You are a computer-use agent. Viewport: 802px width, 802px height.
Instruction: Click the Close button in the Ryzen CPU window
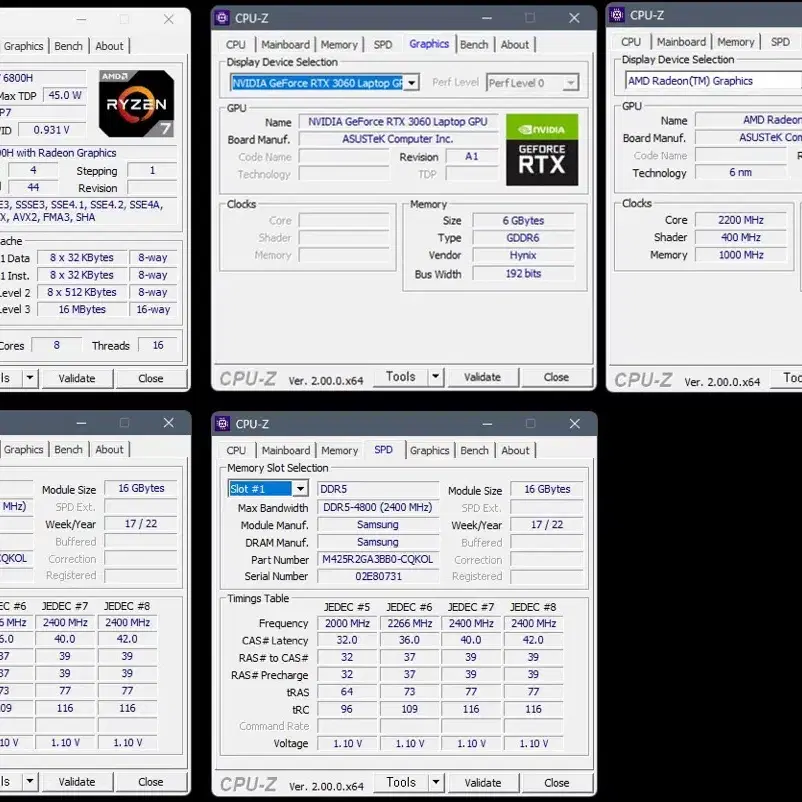(150, 378)
